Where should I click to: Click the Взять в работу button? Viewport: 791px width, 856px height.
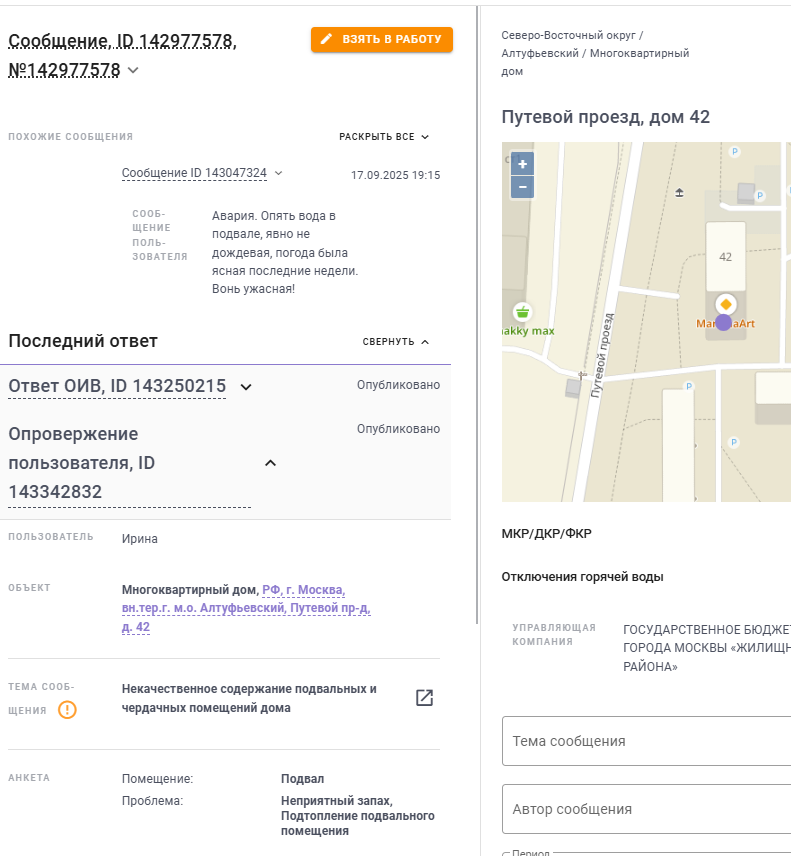click(382, 39)
